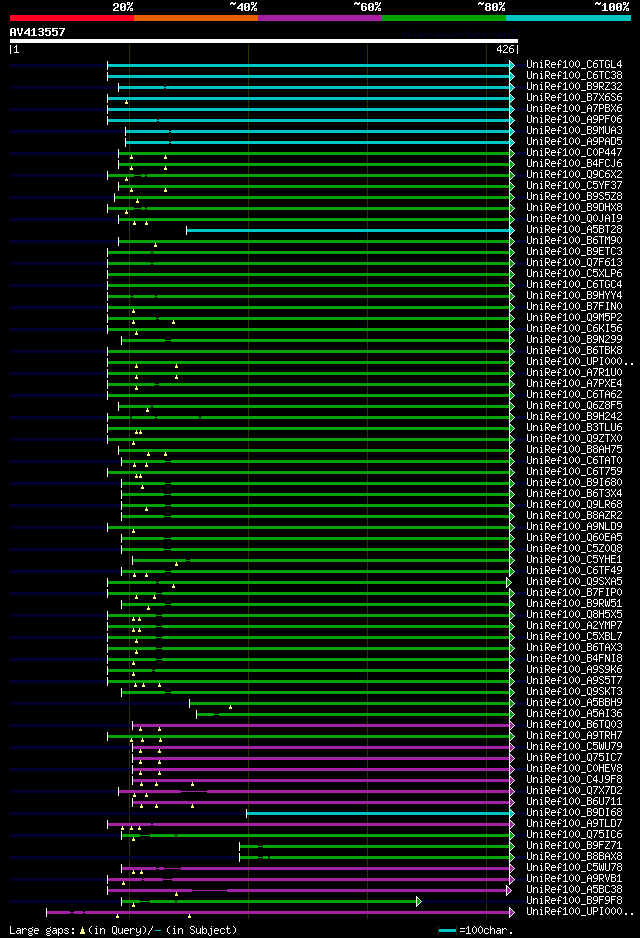Select hit UniRef100_Q0JAI9

click(x=574, y=218)
